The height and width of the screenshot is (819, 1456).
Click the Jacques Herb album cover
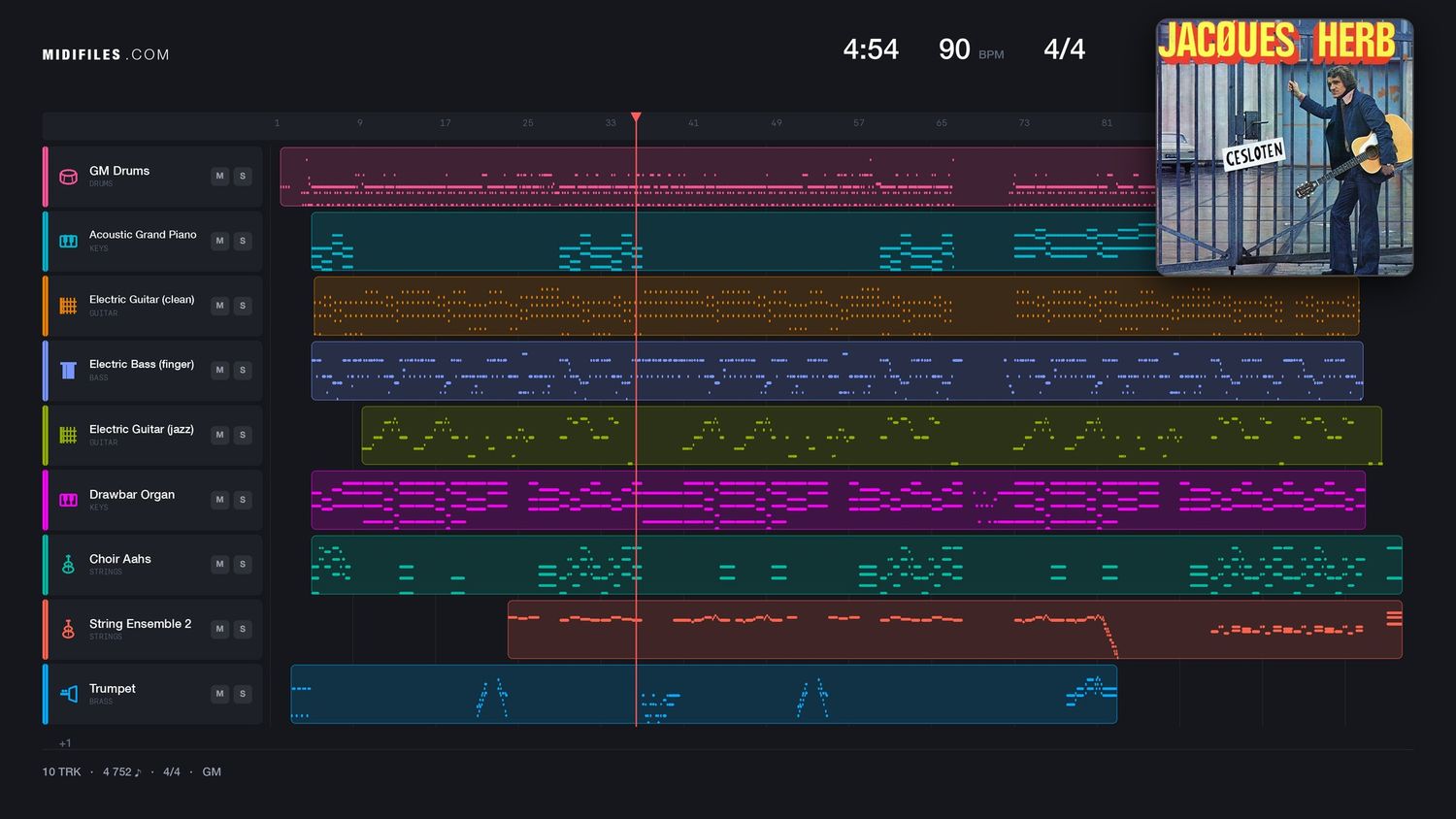pos(1284,147)
